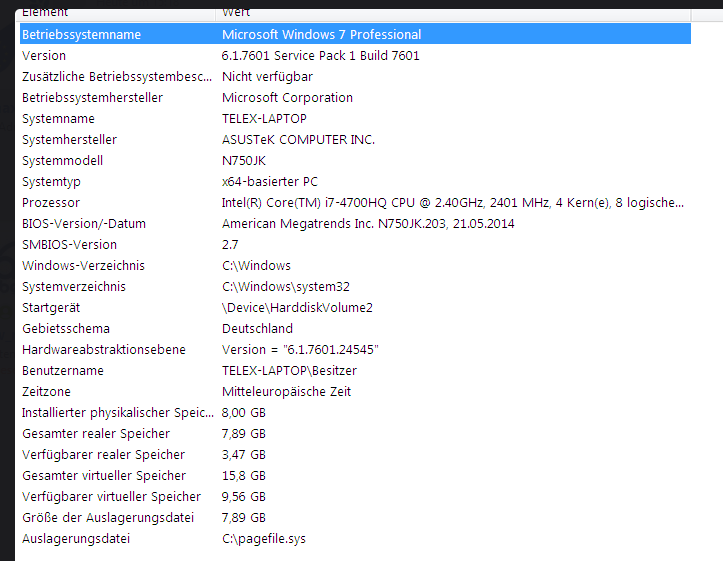Select 'Gesamter virtueller Speicher' row
This screenshot has width=723, height=561.
(x=355, y=476)
